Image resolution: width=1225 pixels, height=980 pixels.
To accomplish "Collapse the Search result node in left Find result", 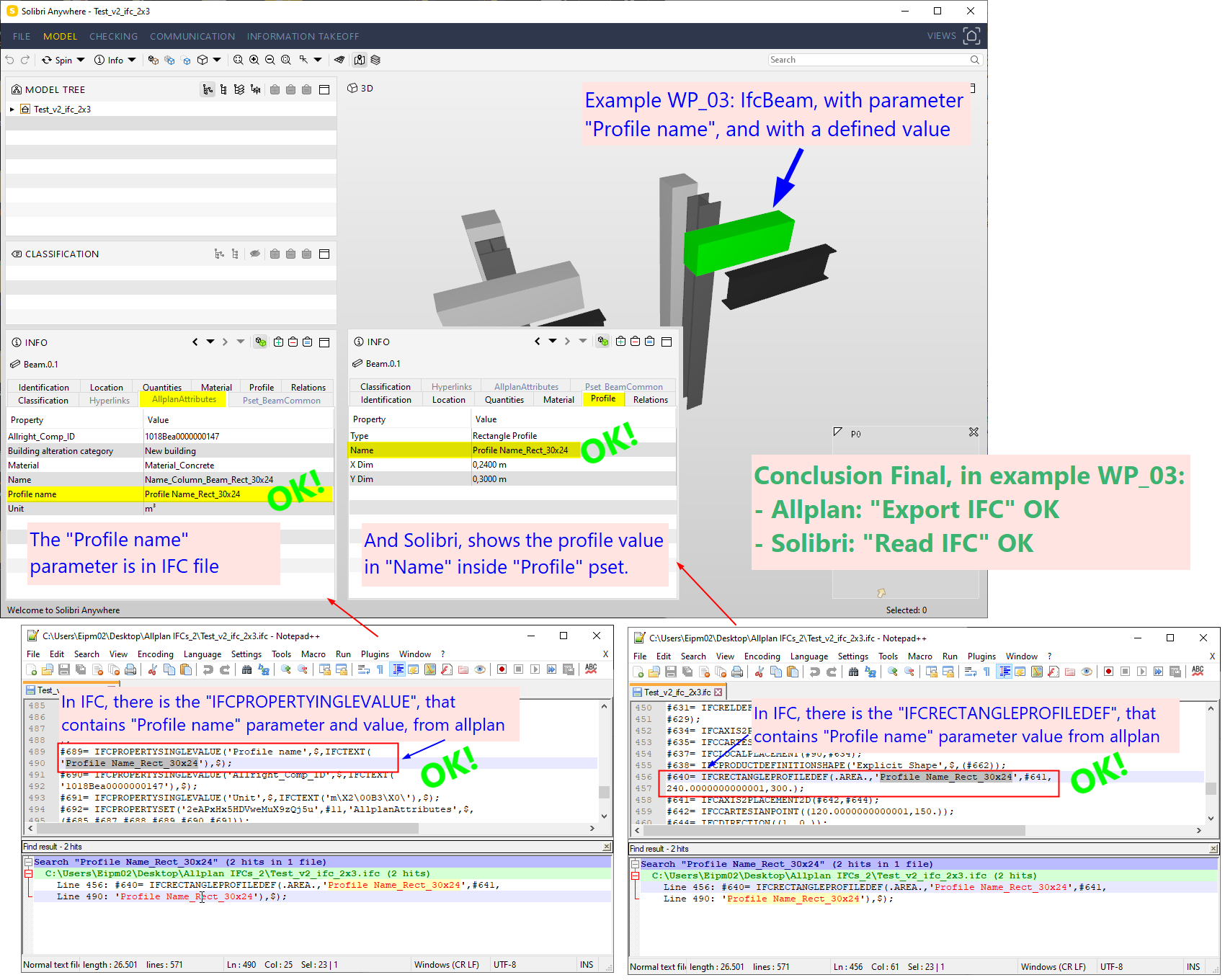I will pyautogui.click(x=29, y=862).
